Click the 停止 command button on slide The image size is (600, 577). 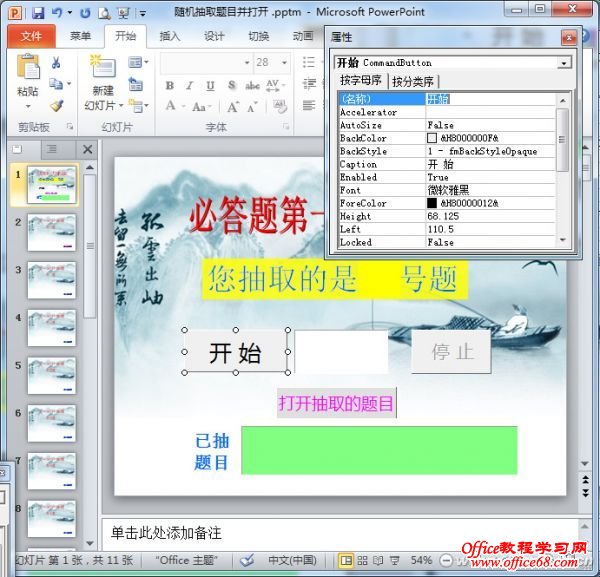tap(452, 351)
